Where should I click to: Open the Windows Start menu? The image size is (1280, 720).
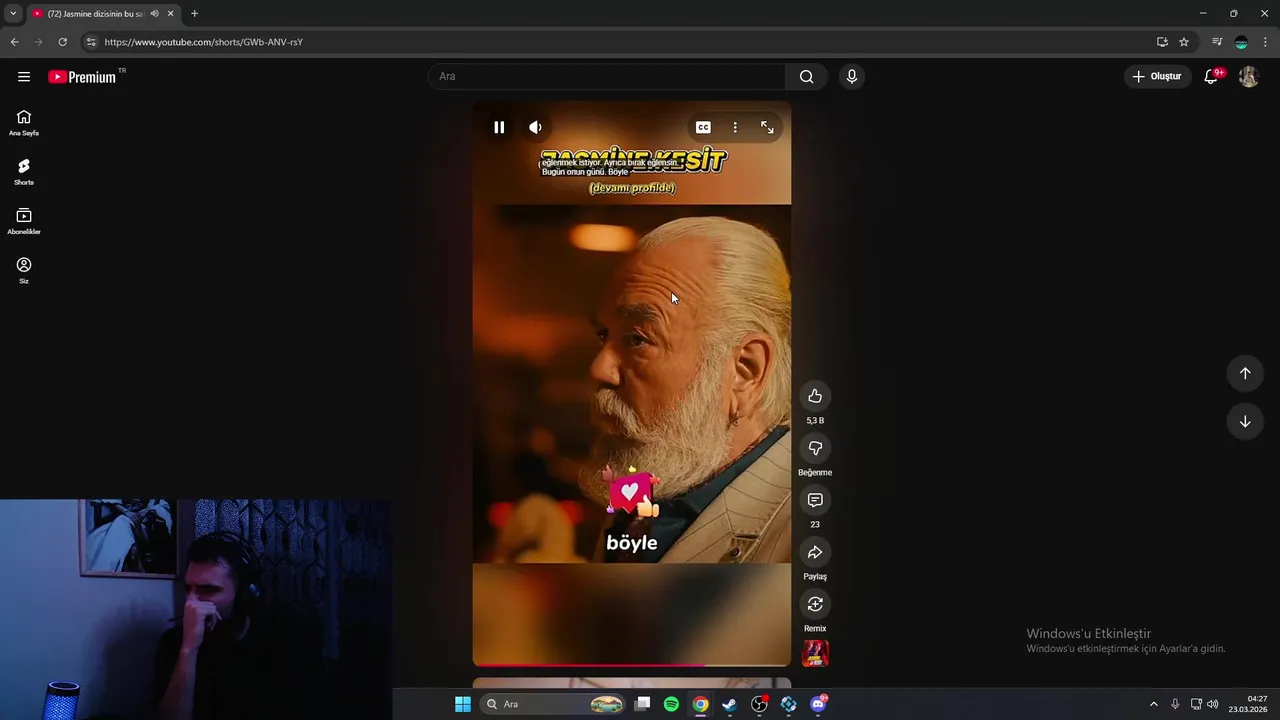point(463,704)
